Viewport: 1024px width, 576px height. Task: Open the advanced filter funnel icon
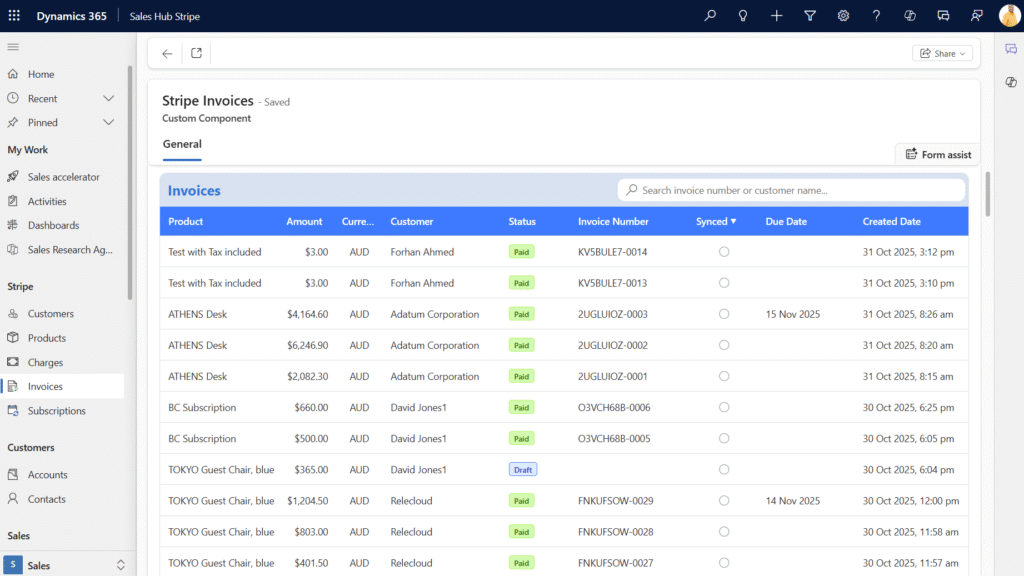click(810, 16)
